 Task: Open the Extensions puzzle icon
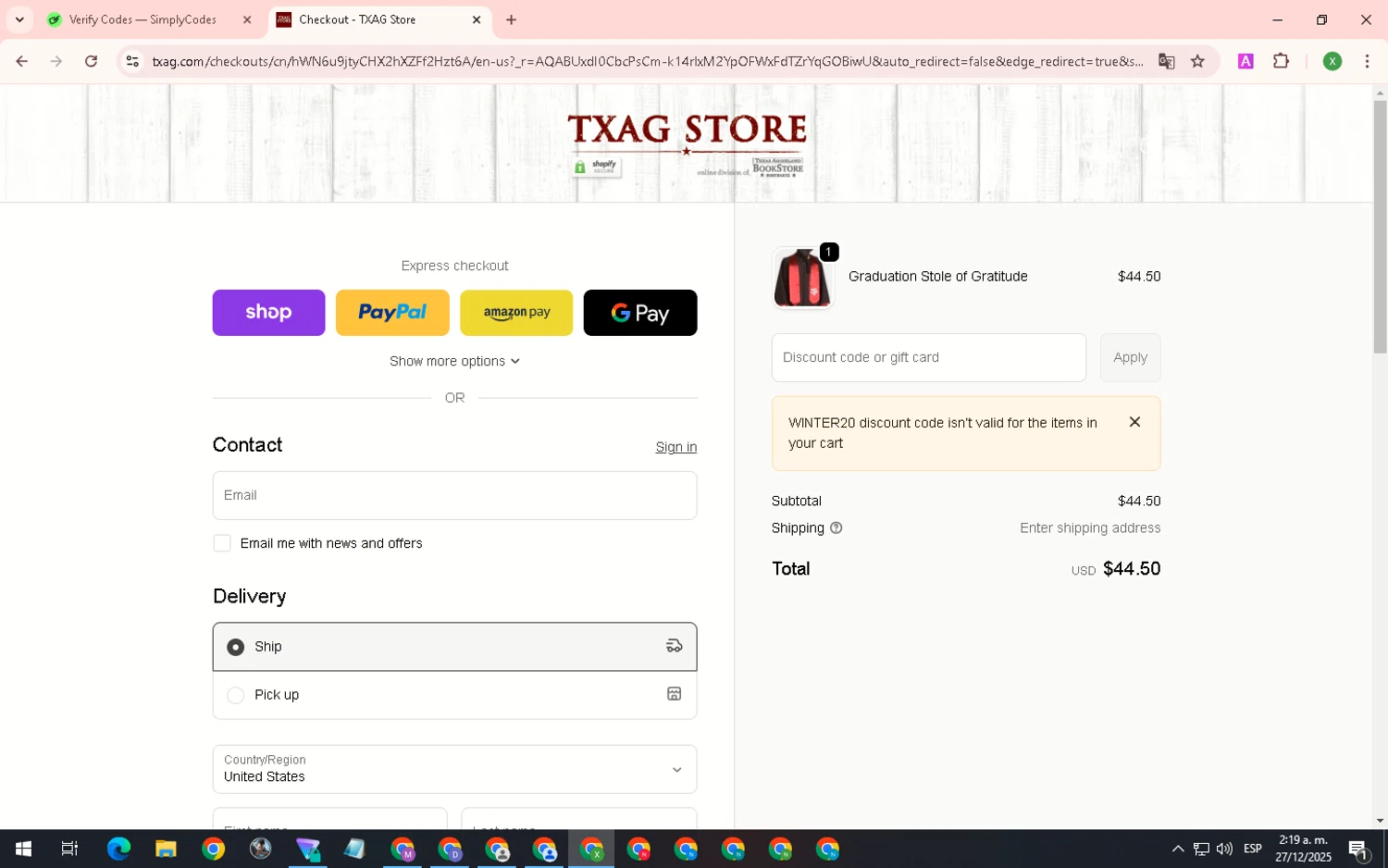[x=1281, y=61]
